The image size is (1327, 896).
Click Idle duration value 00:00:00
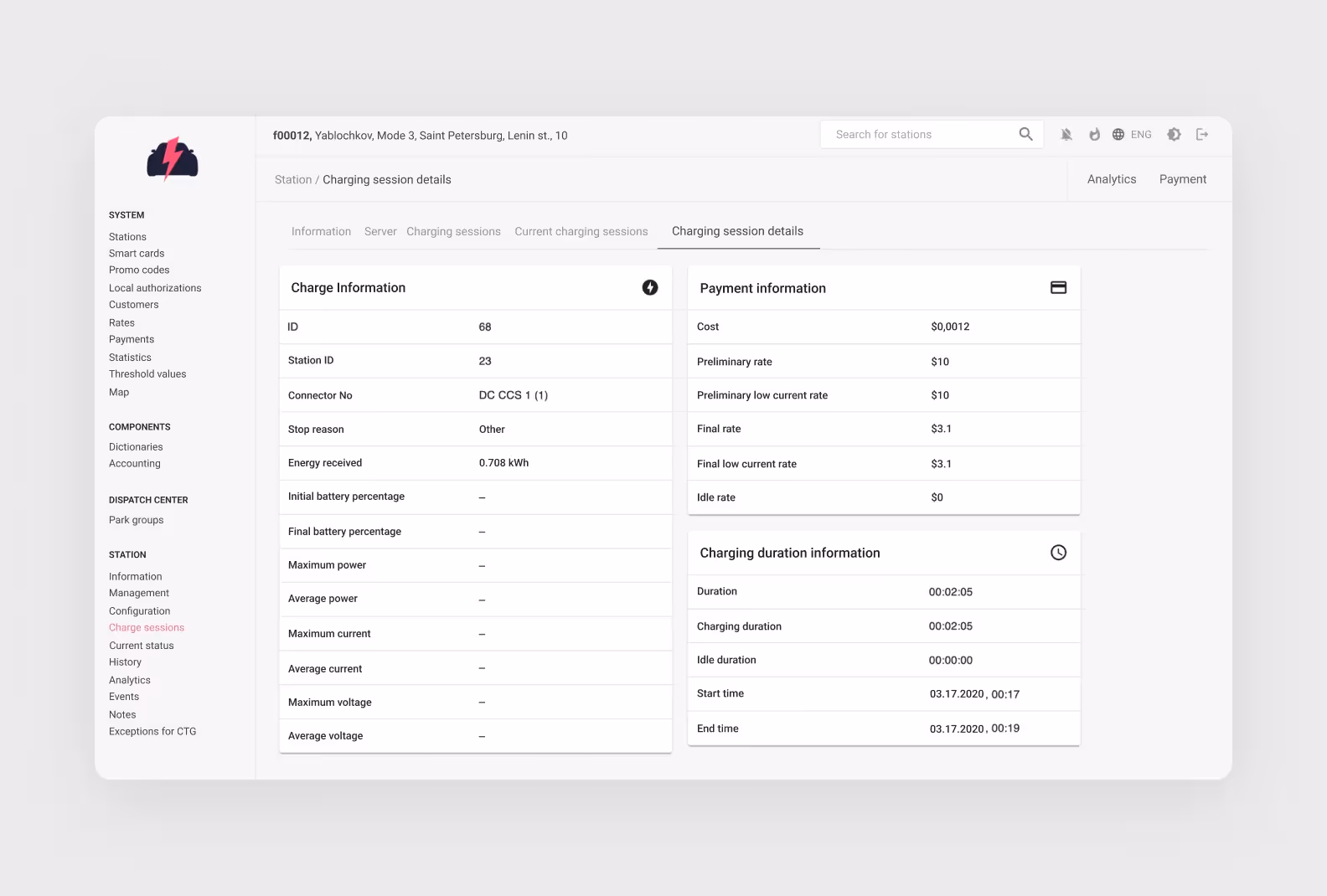pyautogui.click(x=951, y=660)
